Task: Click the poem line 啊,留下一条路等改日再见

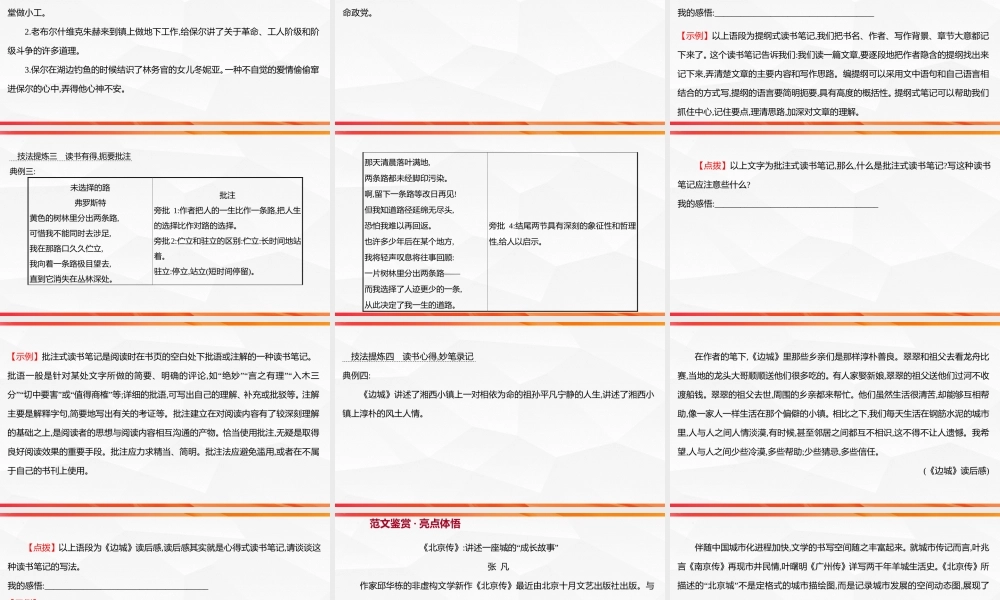Action: click(x=410, y=194)
